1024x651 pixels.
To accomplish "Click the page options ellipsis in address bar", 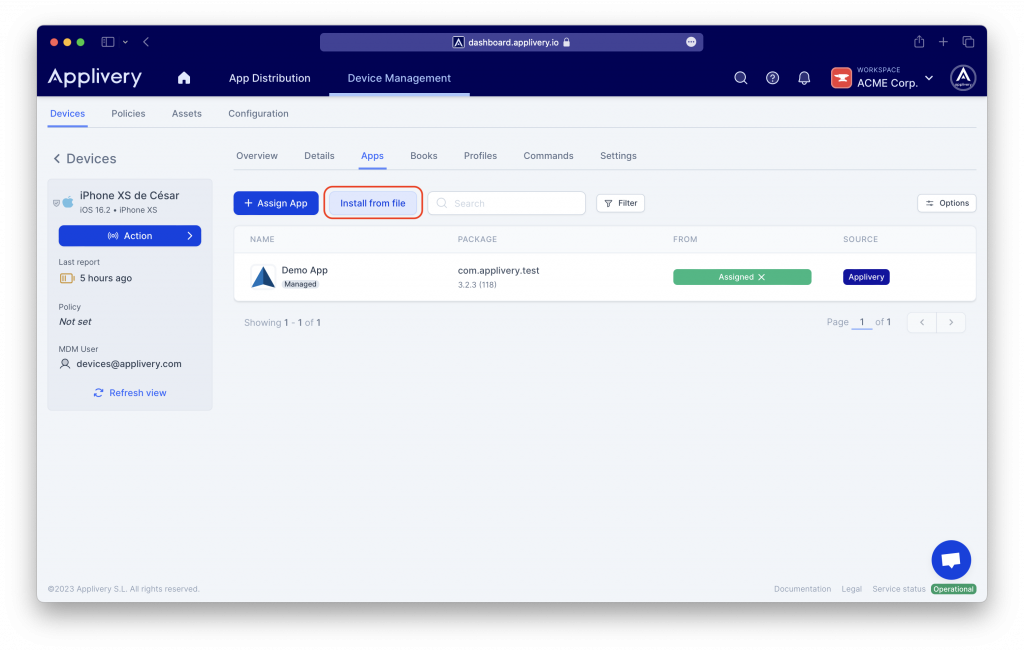I will (x=691, y=42).
